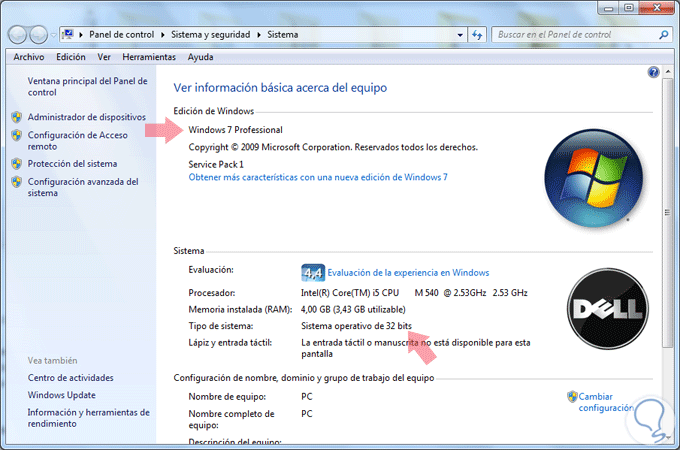This screenshot has height=450, width=680.
Task: Select Sistema operativo de 32 bits text
Action: pyautogui.click(x=356, y=326)
